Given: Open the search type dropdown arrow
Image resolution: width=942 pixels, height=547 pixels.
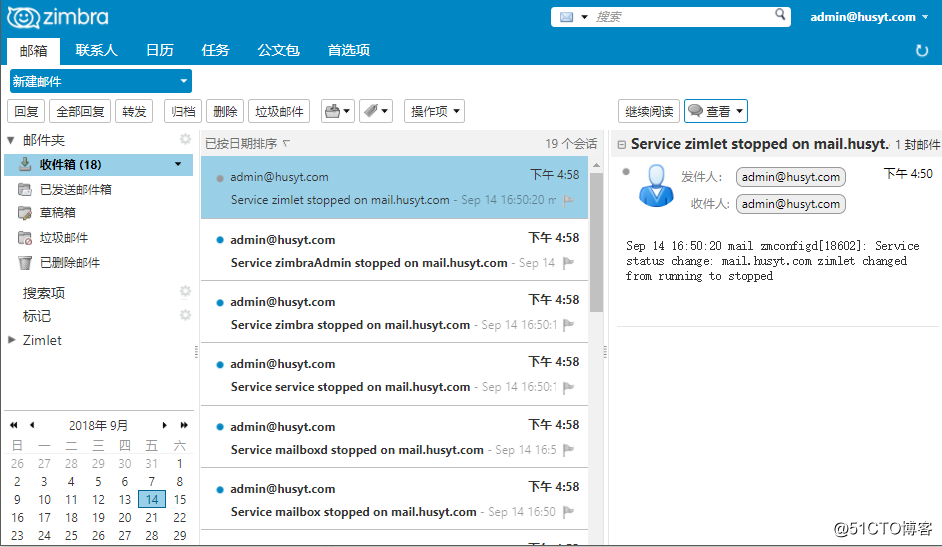Looking at the screenshot, I should click(584, 17).
